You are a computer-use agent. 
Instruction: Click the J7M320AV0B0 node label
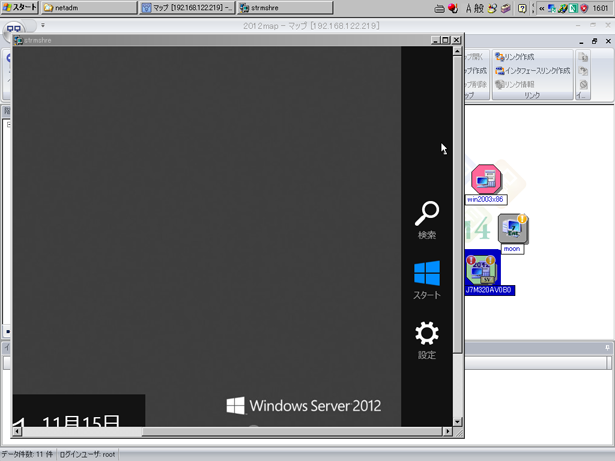[489, 290]
